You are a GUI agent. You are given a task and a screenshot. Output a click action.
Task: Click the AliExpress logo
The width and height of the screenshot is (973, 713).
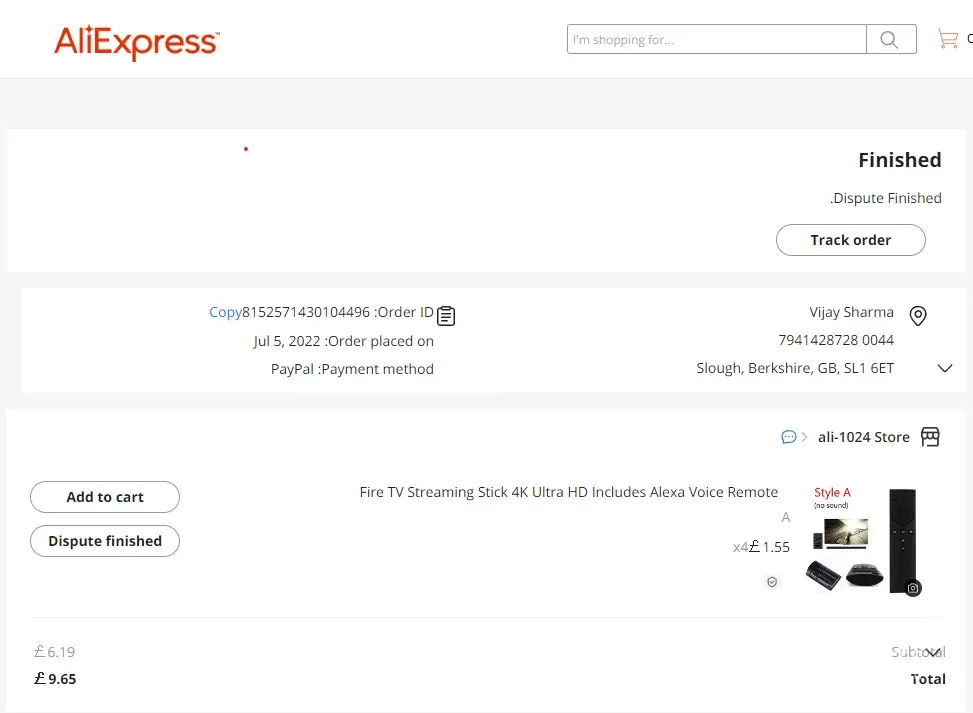[136, 42]
